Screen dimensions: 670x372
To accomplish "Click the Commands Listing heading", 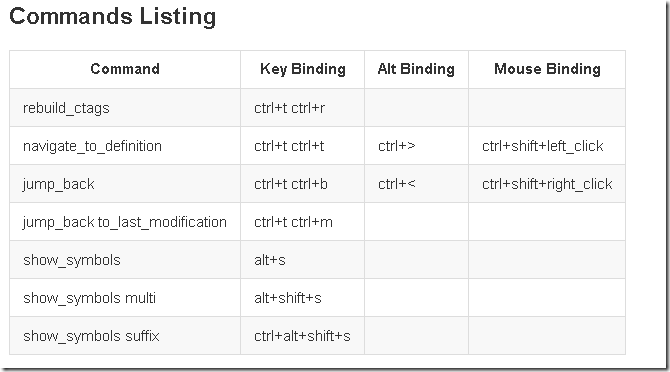I will [x=112, y=17].
